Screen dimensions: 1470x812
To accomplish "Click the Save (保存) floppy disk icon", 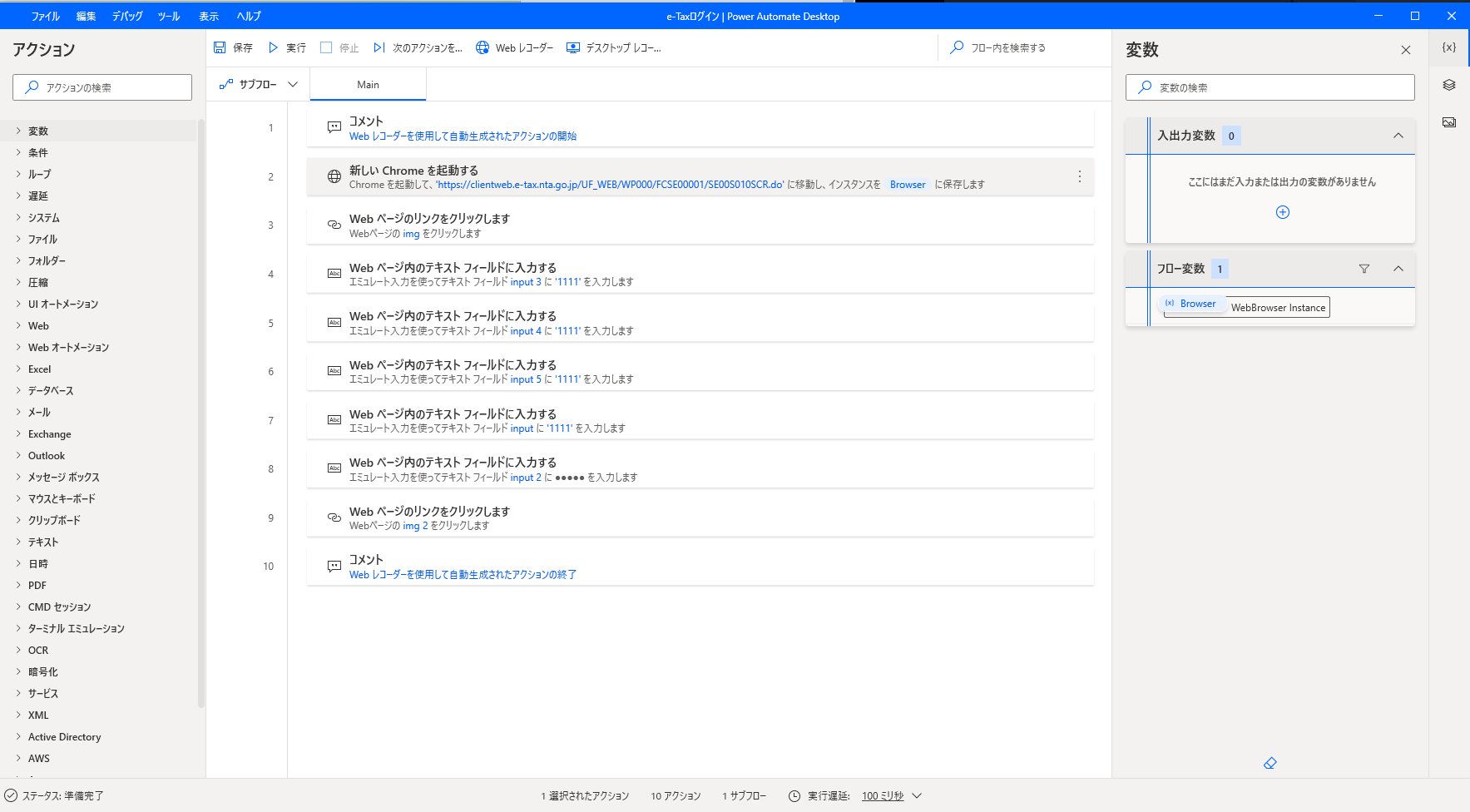I will [220, 48].
